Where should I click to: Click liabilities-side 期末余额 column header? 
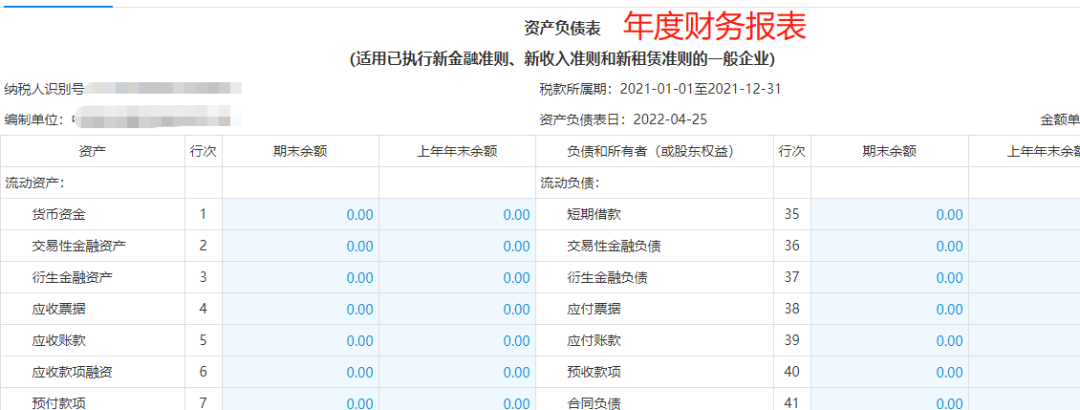pyautogui.click(x=889, y=152)
